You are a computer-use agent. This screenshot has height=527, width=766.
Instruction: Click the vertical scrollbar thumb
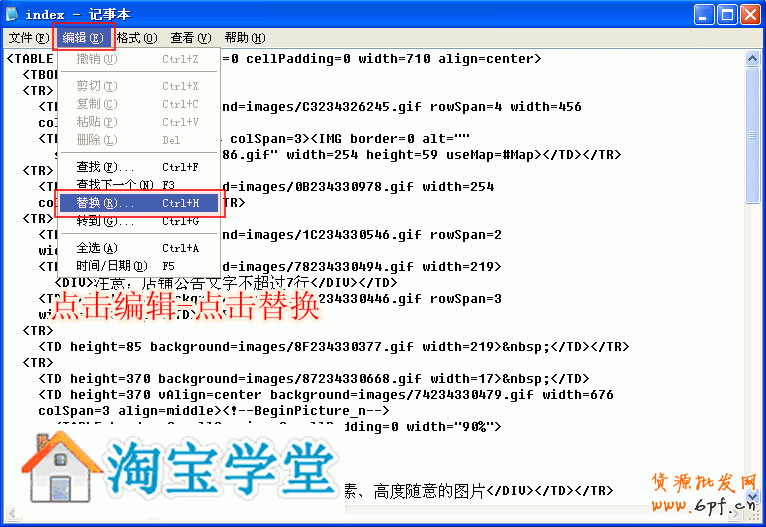point(752,135)
